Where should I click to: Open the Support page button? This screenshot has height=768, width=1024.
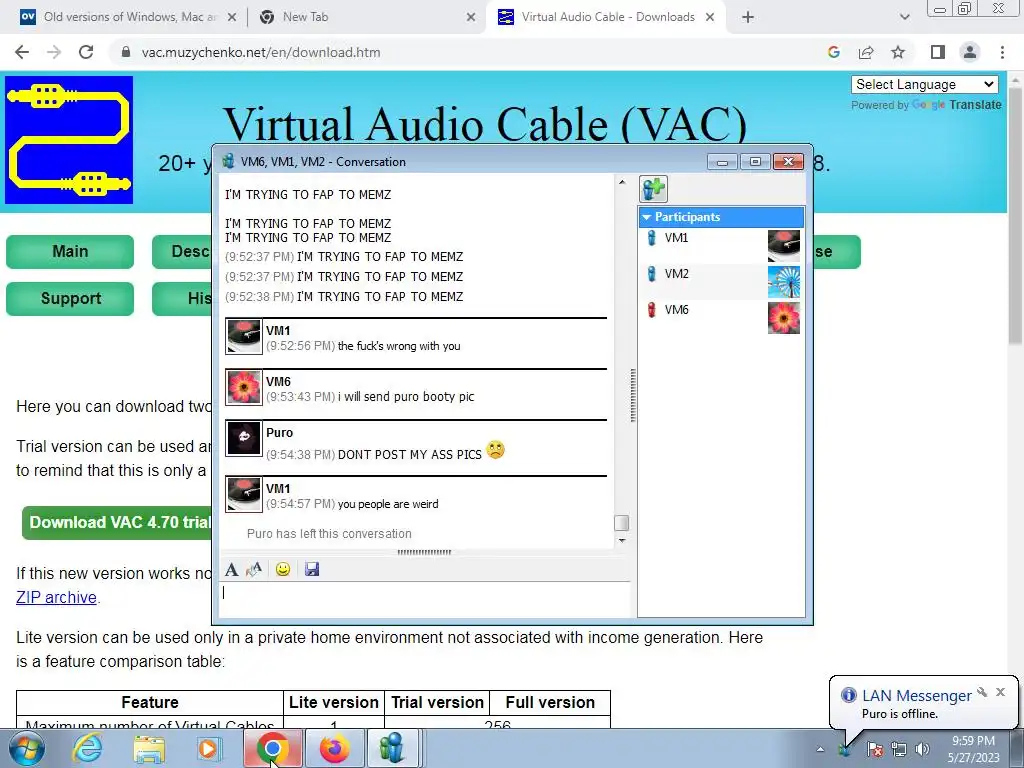point(70,298)
